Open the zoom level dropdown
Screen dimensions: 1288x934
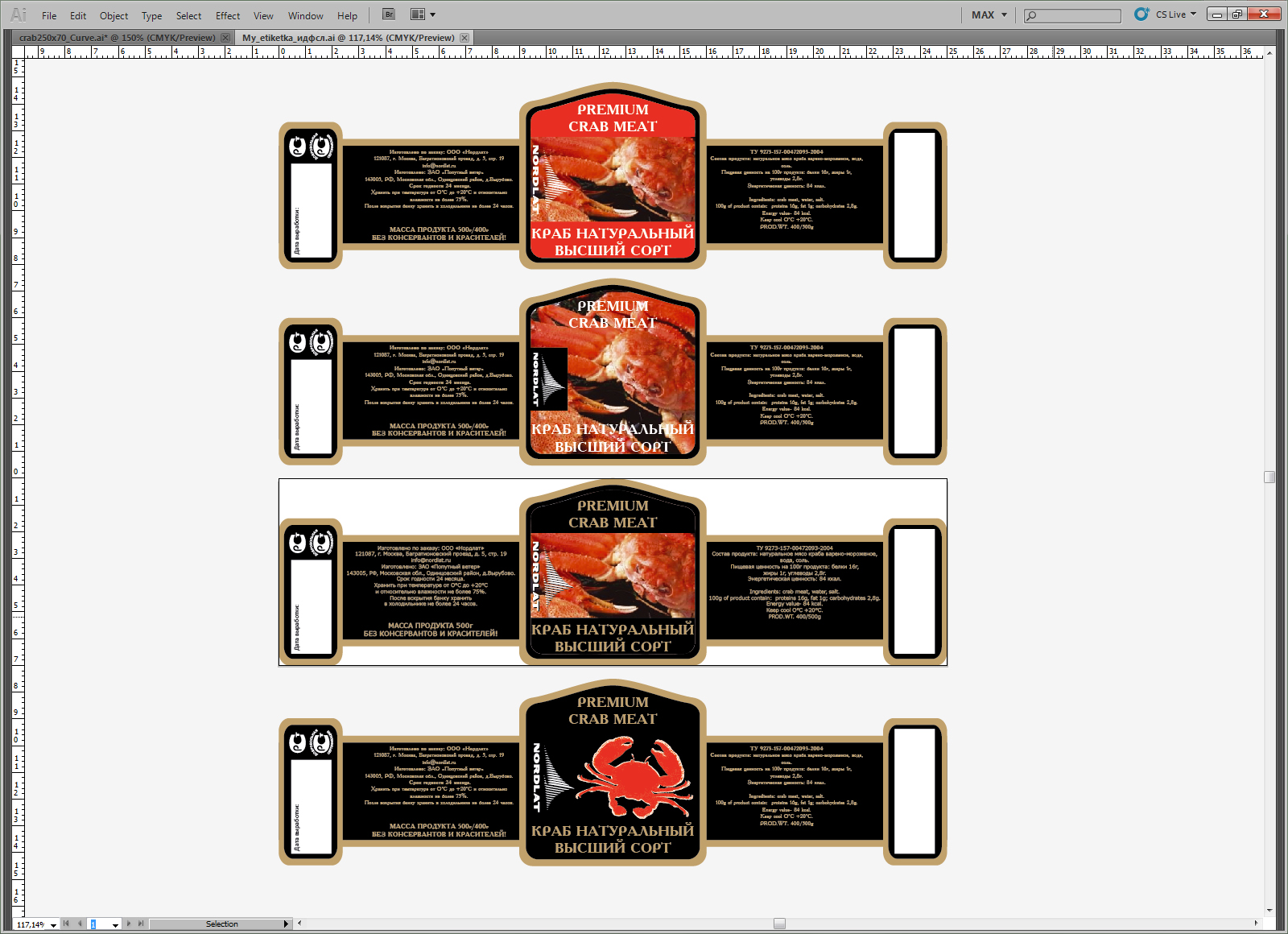coord(54,925)
